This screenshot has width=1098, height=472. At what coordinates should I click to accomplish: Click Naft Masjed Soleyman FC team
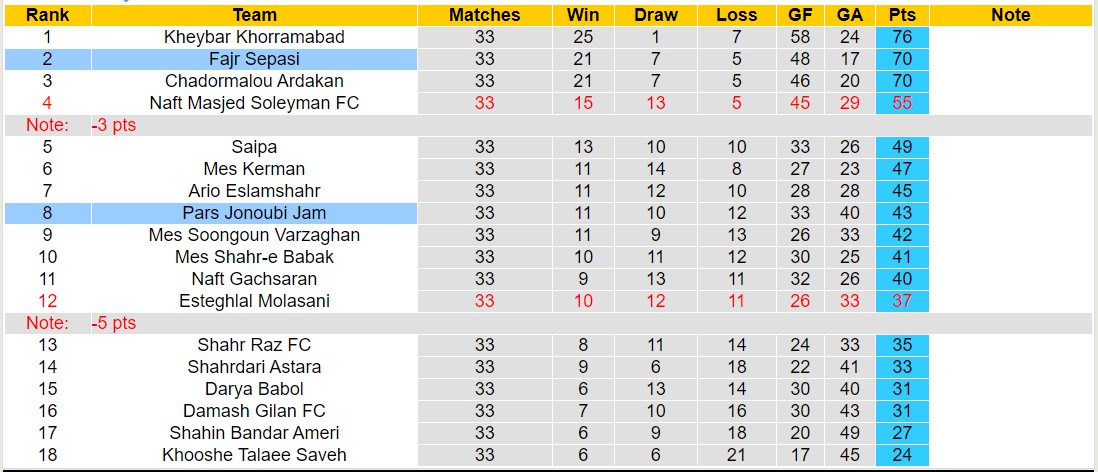254,103
